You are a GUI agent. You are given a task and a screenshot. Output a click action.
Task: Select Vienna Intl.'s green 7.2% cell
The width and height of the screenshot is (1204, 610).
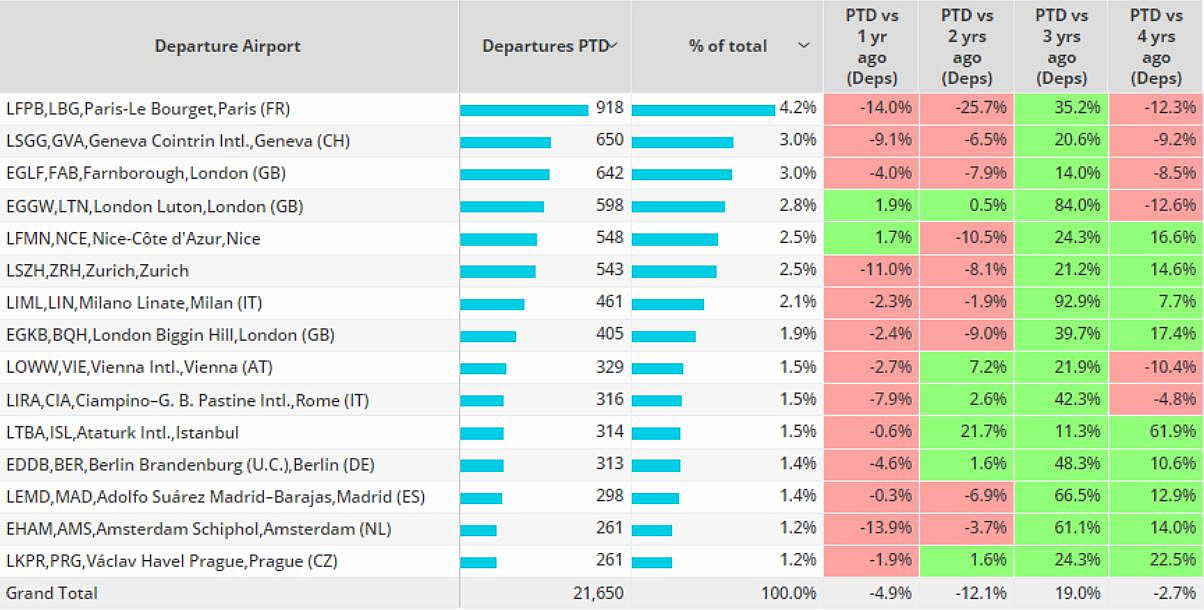(966, 368)
